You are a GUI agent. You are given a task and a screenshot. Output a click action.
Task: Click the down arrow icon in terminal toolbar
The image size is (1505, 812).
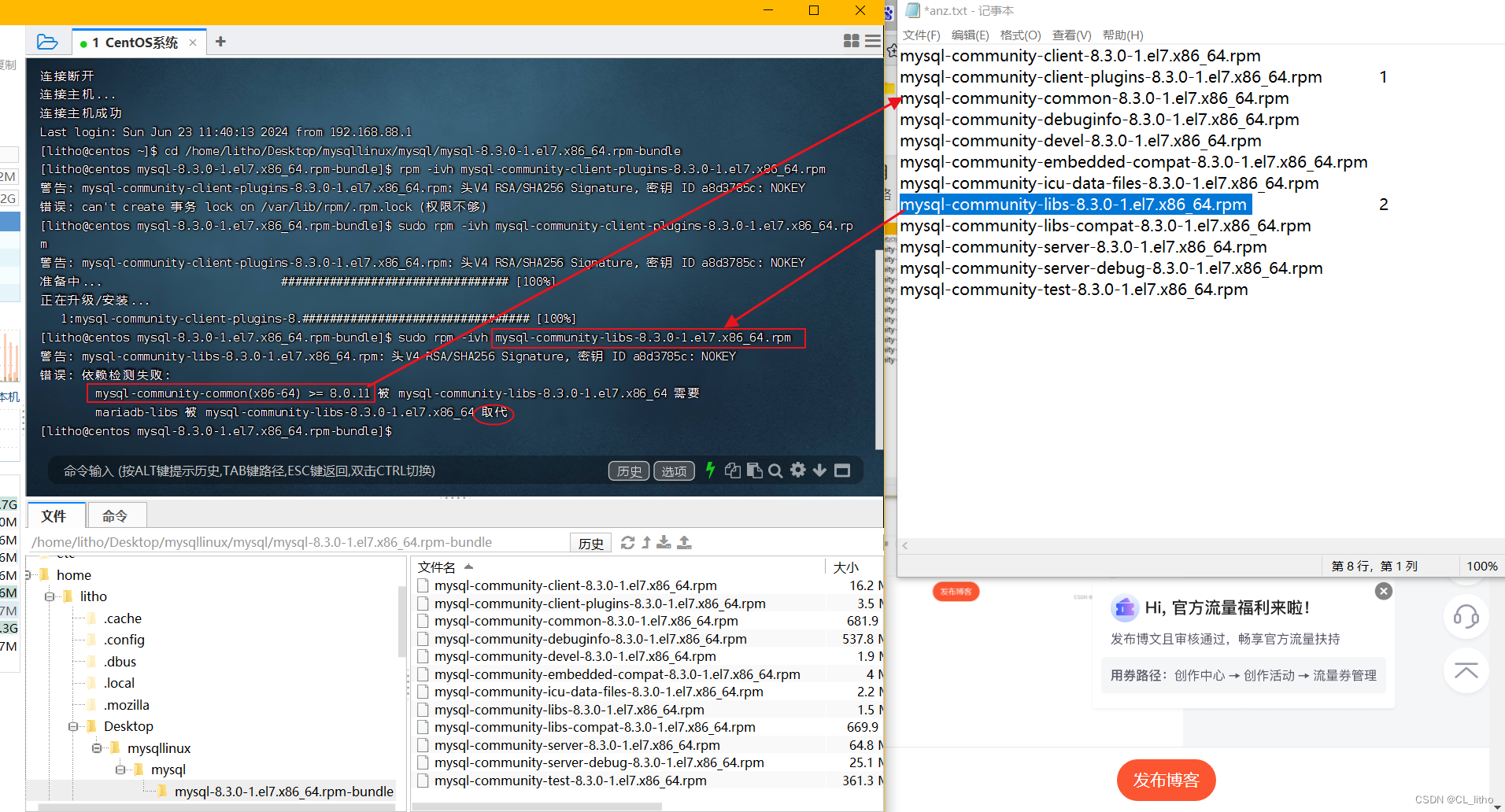[819, 470]
